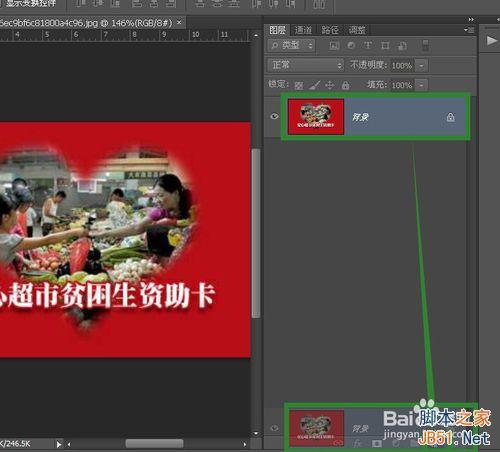This screenshot has height=452, width=500.
Task: Switch to the 通道 tab
Action: (x=303, y=30)
